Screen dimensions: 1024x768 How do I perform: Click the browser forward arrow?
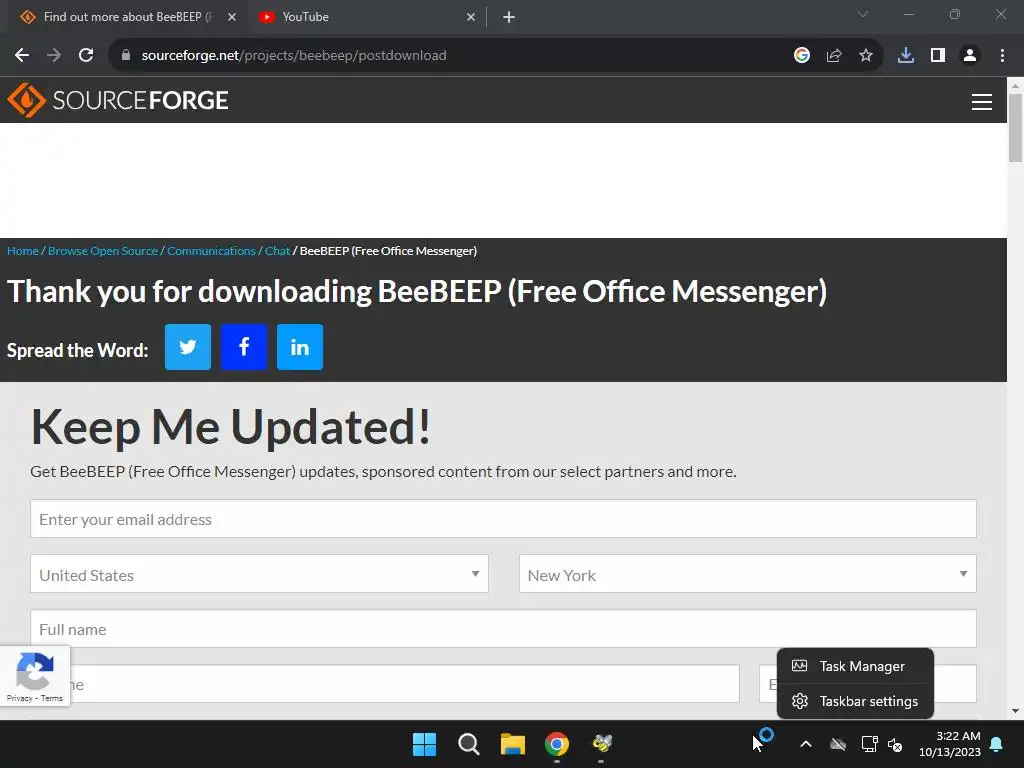coord(54,56)
